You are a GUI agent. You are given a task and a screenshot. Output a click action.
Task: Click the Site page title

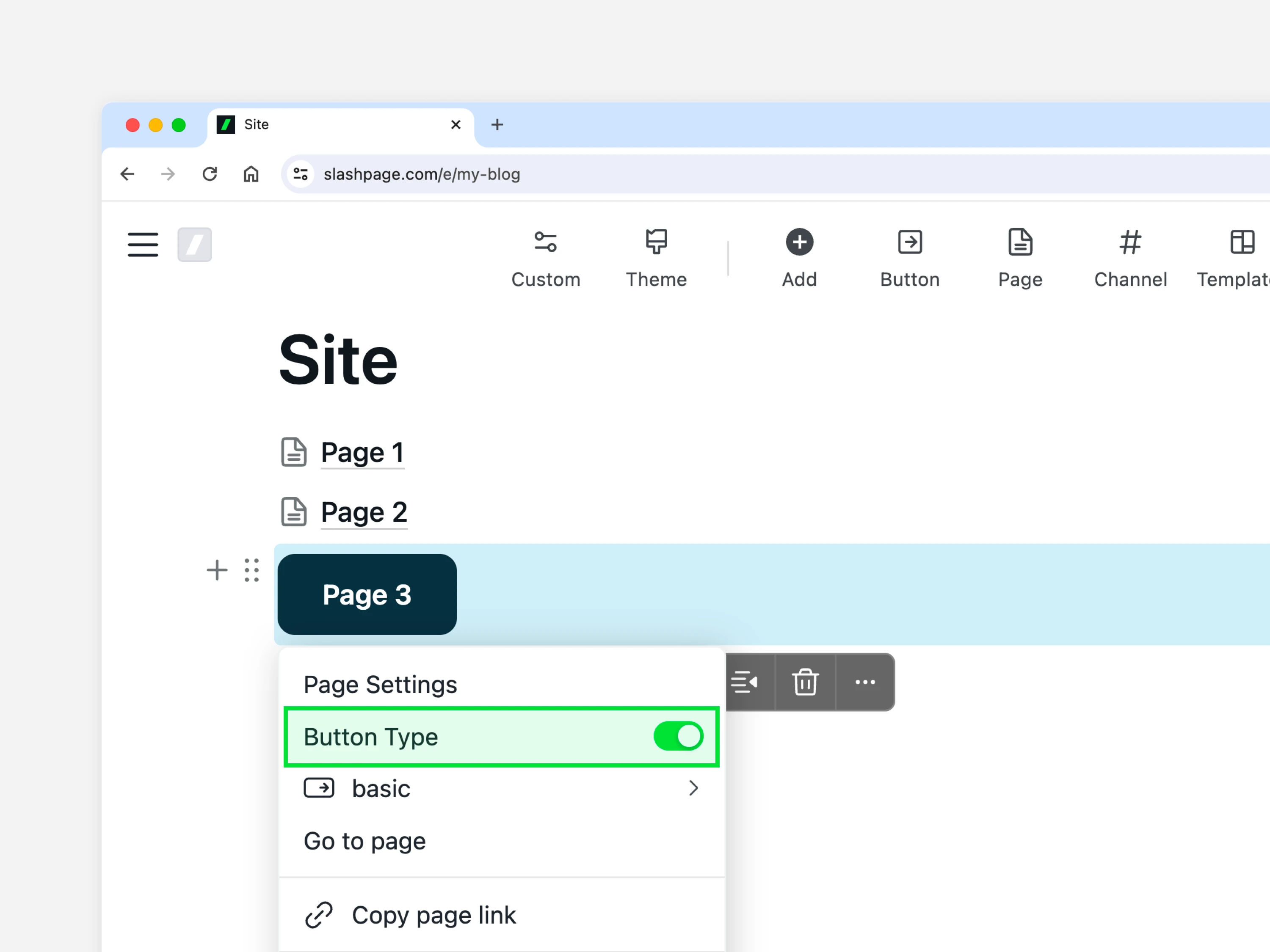pyautogui.click(x=338, y=360)
